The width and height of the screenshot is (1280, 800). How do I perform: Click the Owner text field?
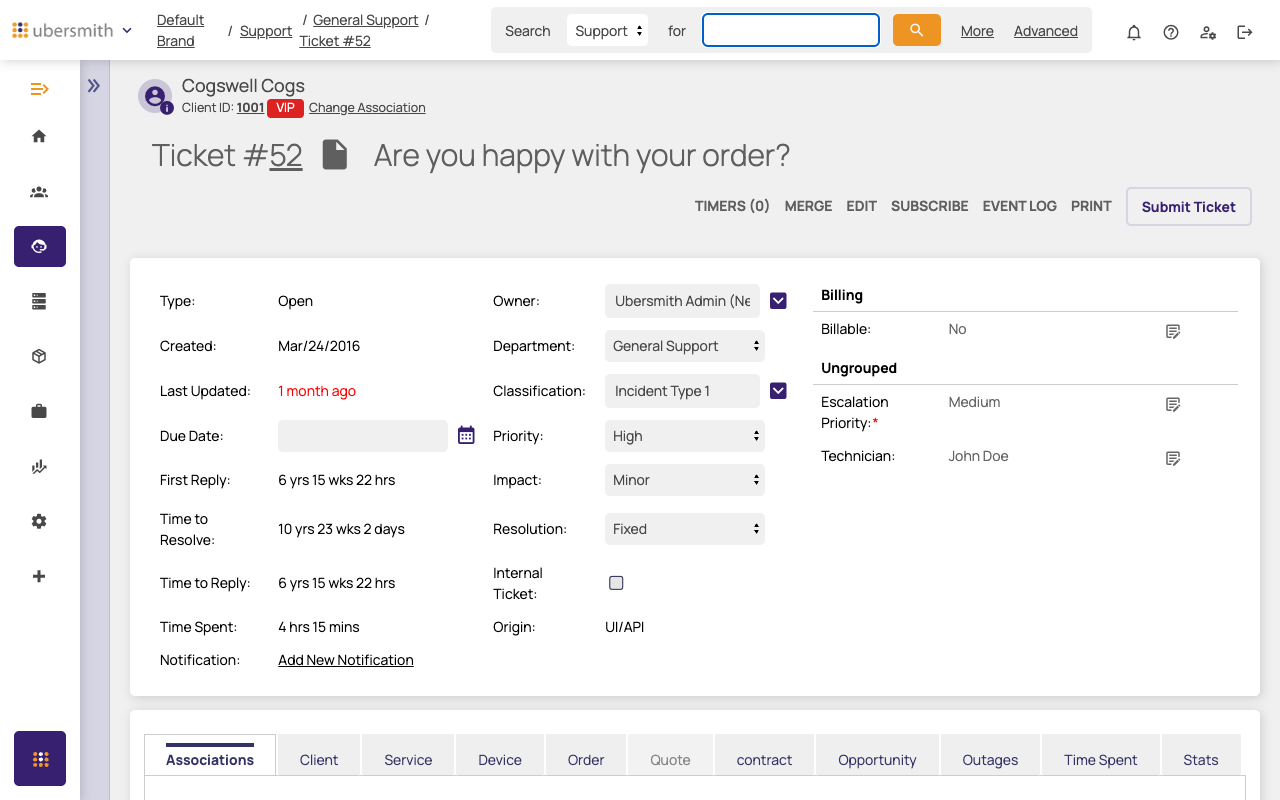[682, 301]
